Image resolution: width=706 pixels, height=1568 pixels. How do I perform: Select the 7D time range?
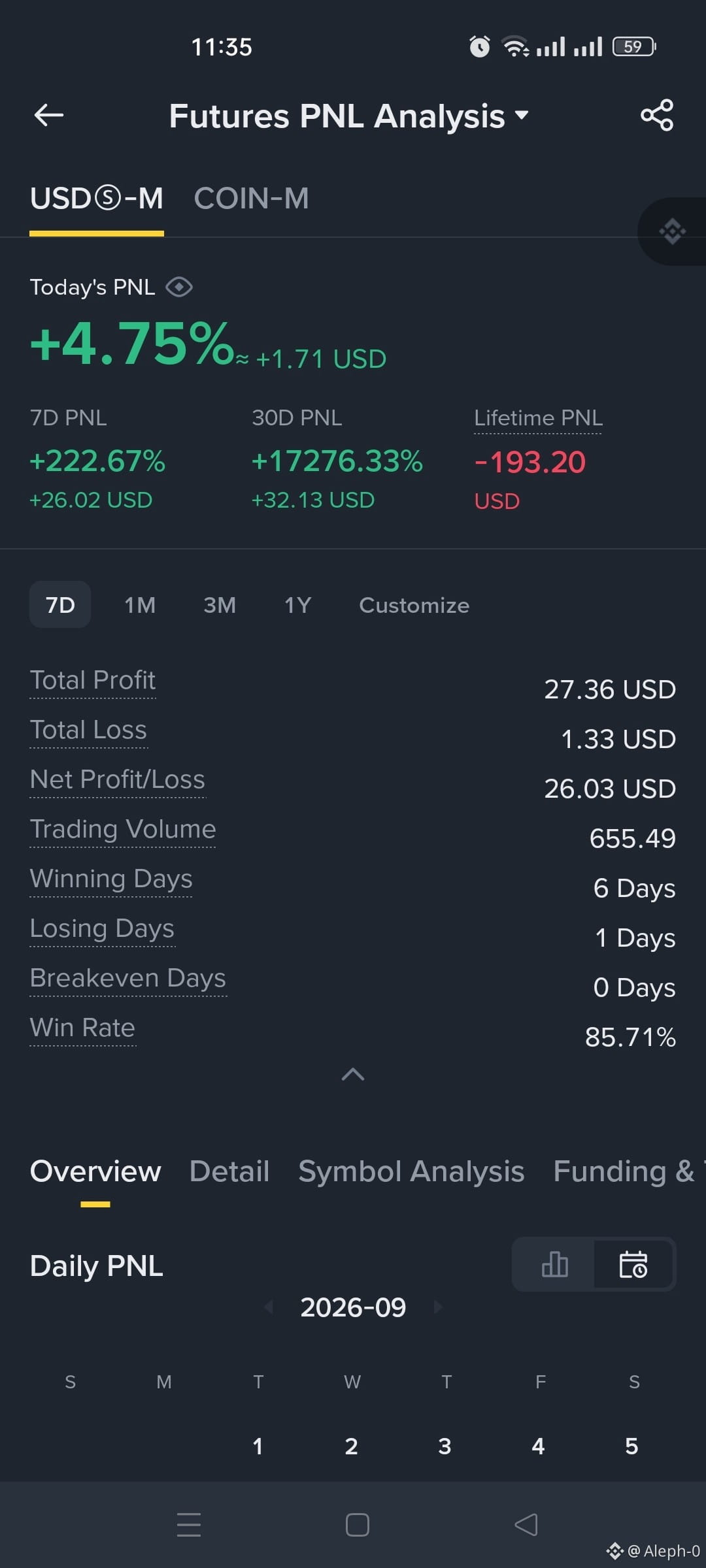pos(60,604)
